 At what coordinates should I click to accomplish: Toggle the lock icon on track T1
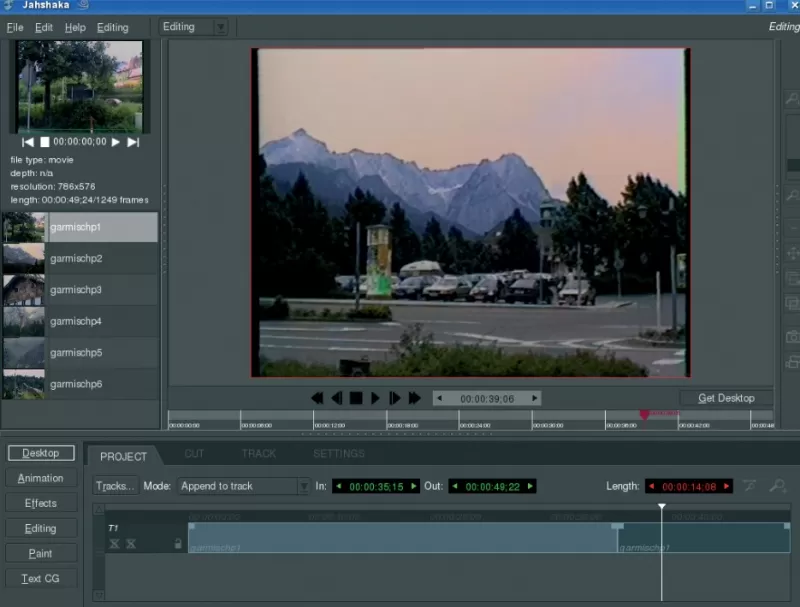pyautogui.click(x=178, y=544)
